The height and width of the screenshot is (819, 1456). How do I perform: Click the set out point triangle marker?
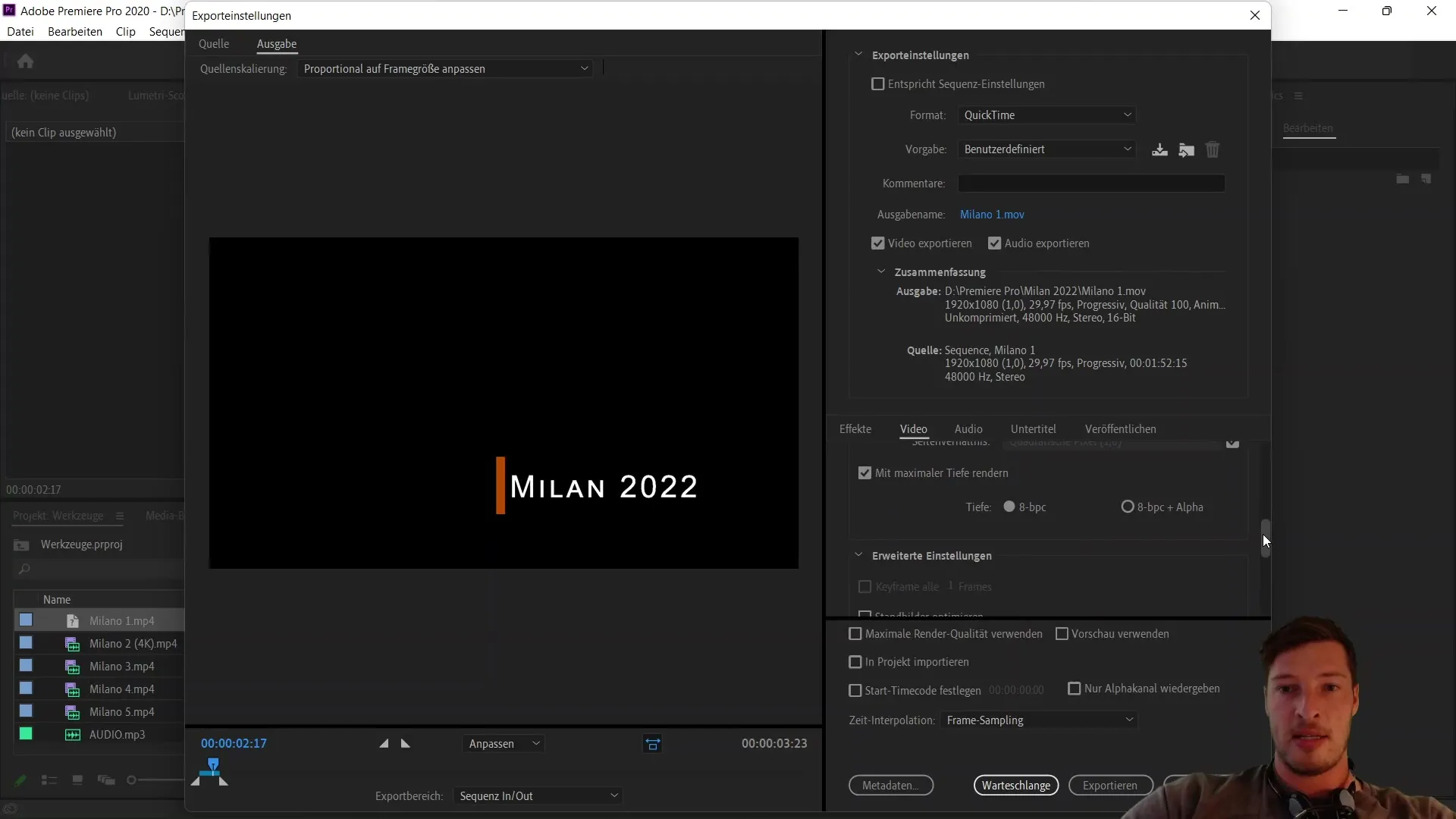pyautogui.click(x=406, y=744)
